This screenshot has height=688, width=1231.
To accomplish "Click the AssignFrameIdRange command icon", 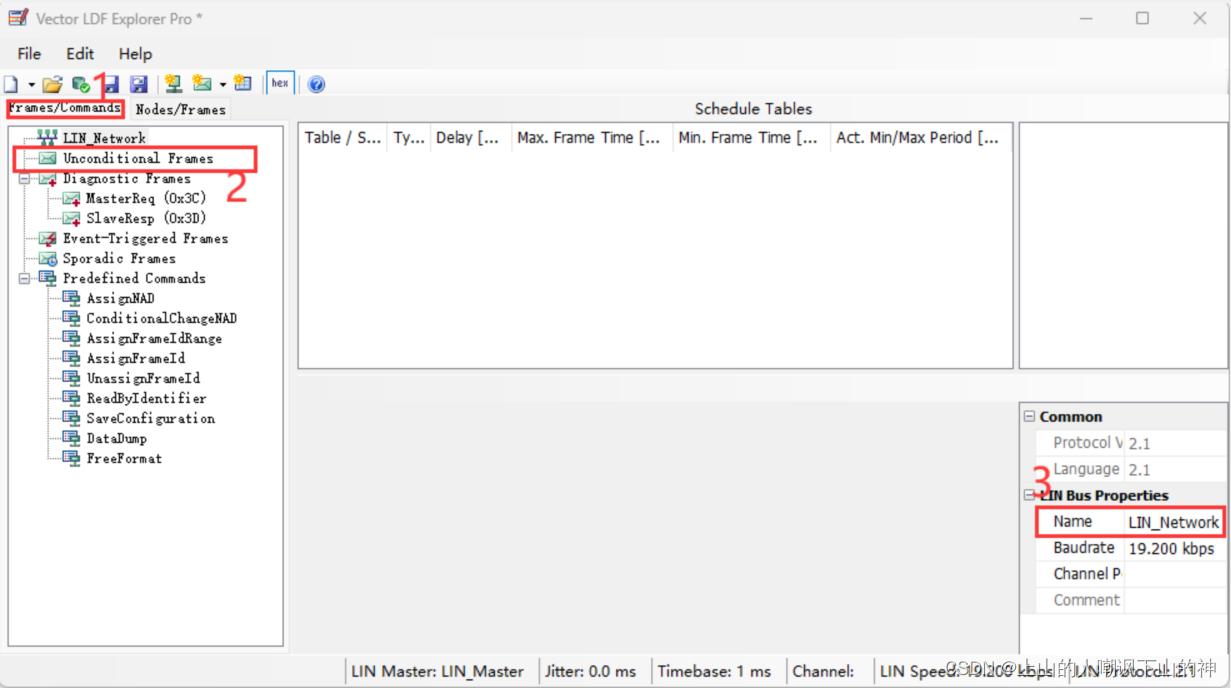I will coord(71,338).
